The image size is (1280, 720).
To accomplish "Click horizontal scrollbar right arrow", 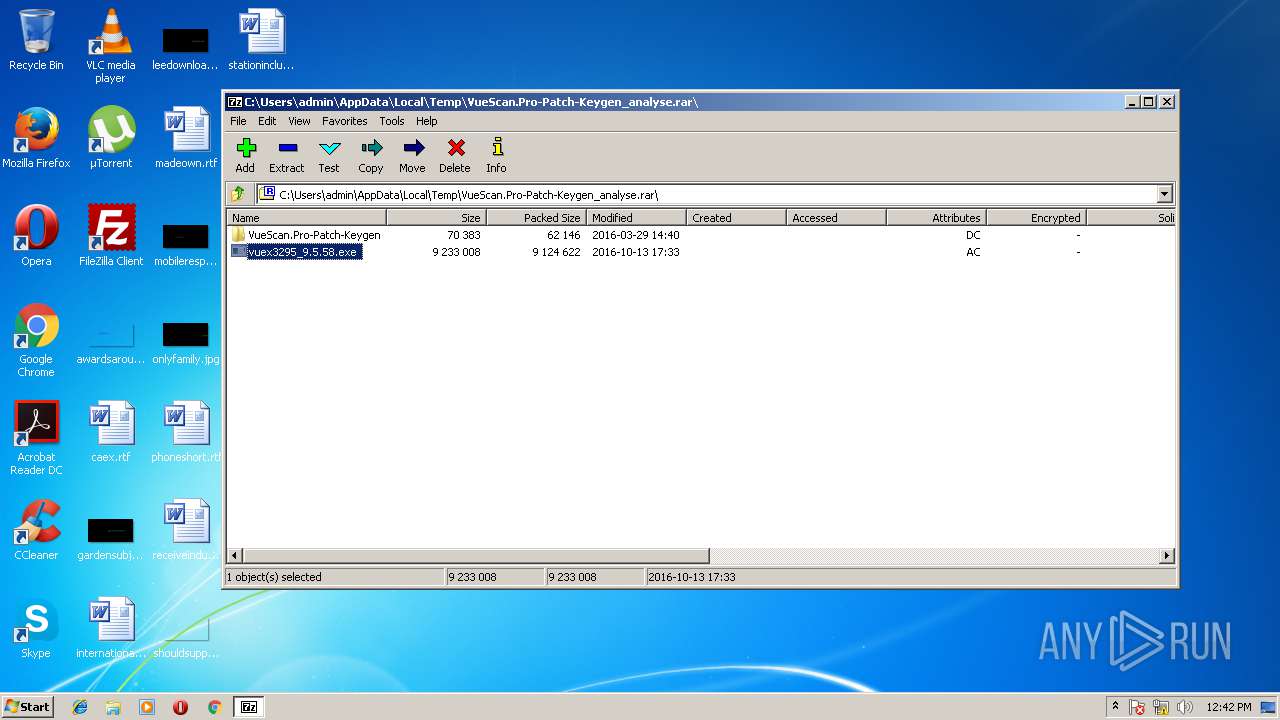I will coord(1166,555).
